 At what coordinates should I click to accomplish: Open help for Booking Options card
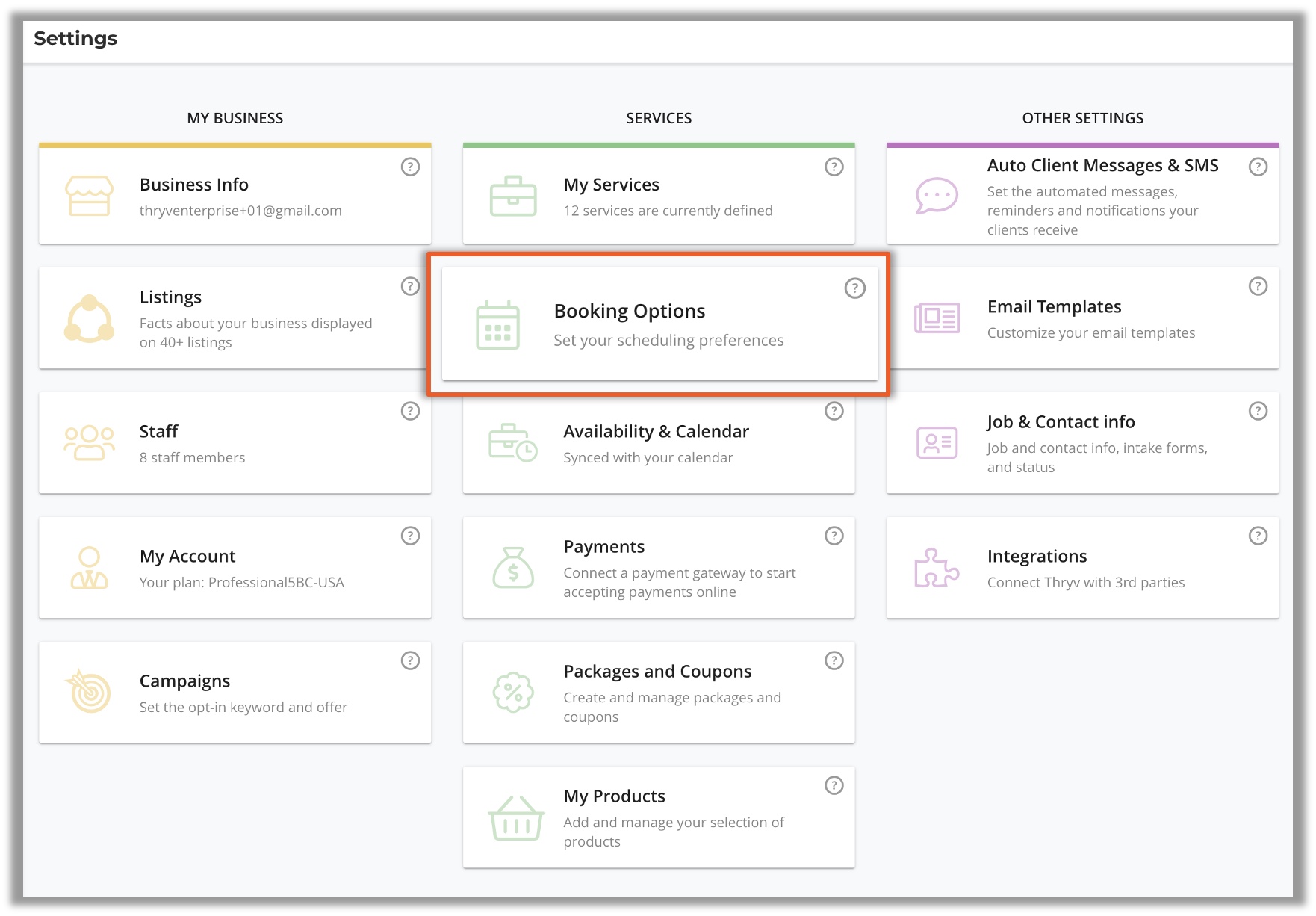tap(854, 288)
